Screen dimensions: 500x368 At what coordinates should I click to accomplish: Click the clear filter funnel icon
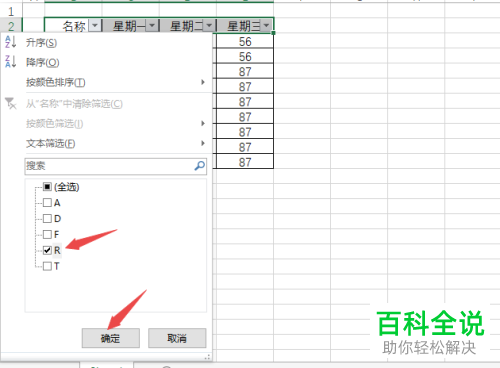pyautogui.click(x=10, y=103)
